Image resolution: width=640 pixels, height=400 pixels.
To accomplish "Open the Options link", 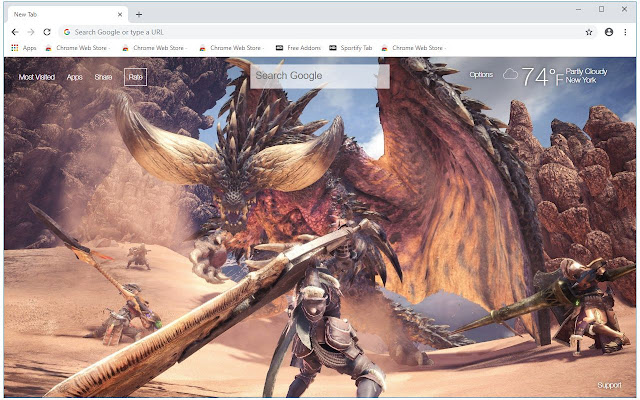I will point(481,75).
